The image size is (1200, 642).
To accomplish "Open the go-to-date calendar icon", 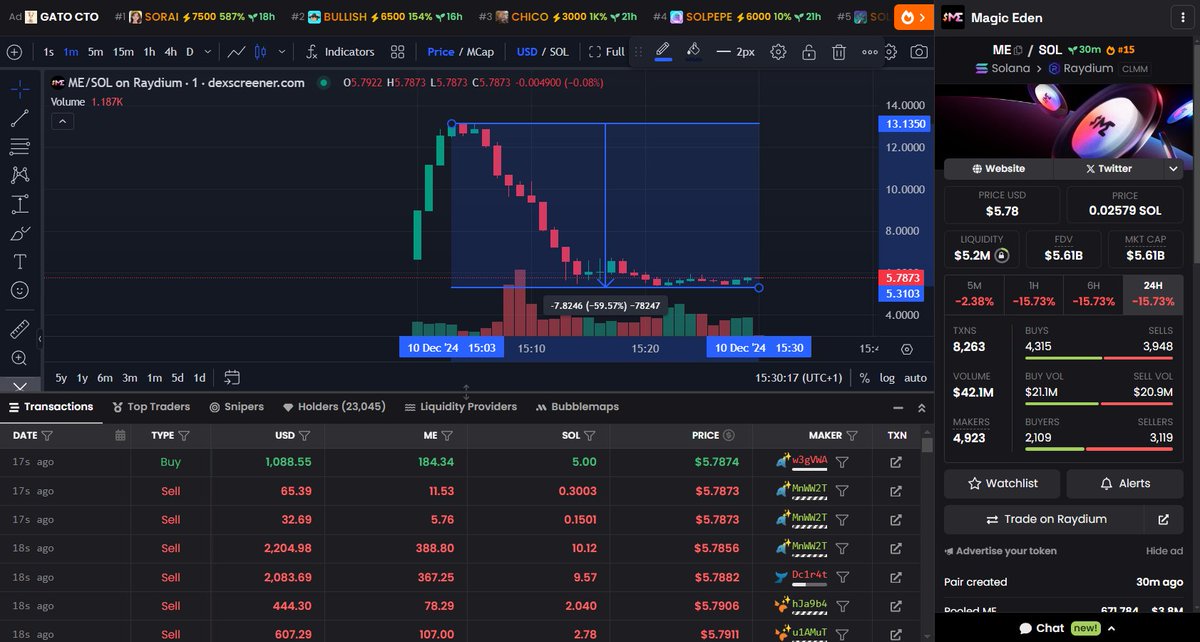I will pyautogui.click(x=232, y=377).
